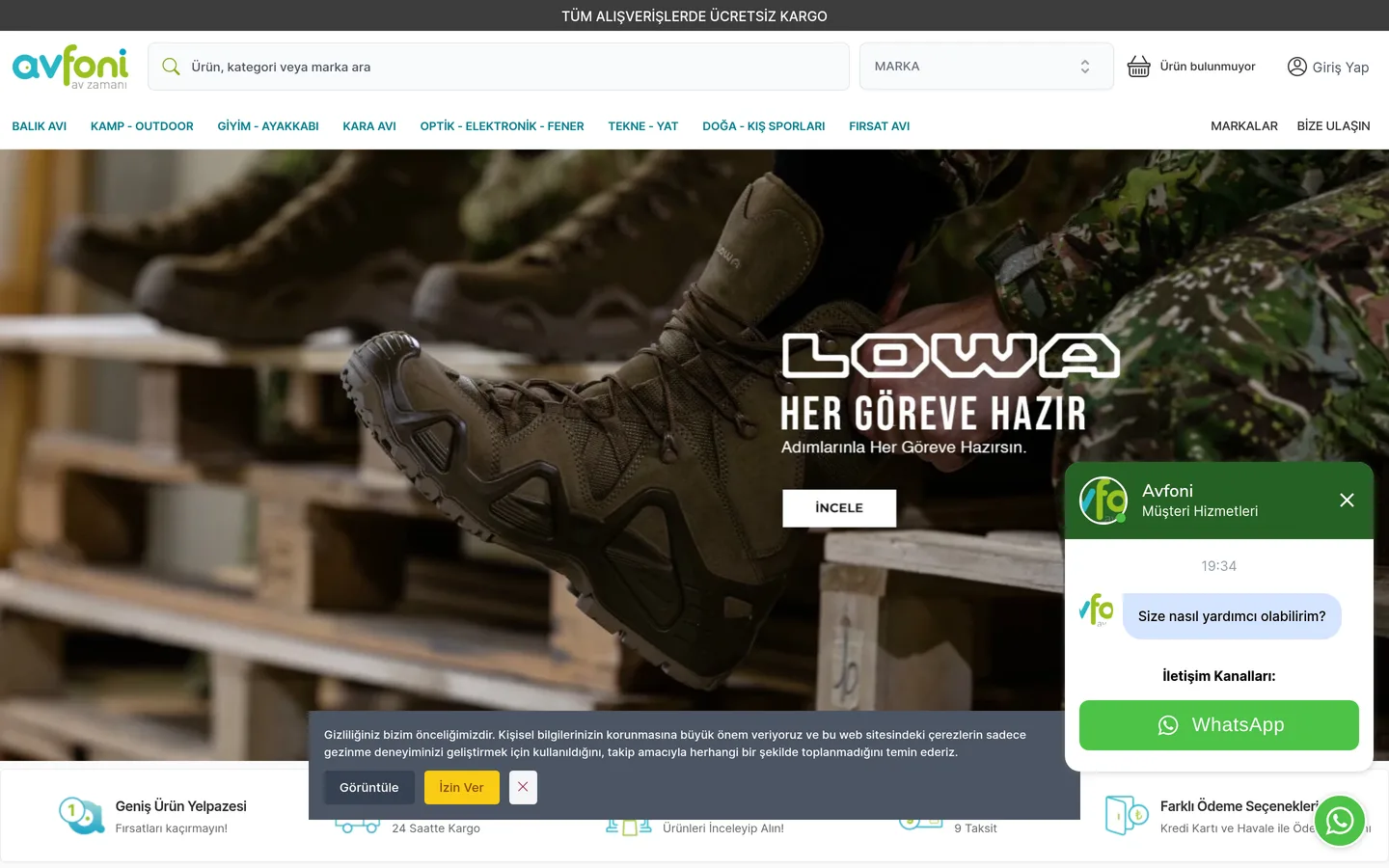Click the LOWA logo on banner
1389x868 pixels.
950,356
